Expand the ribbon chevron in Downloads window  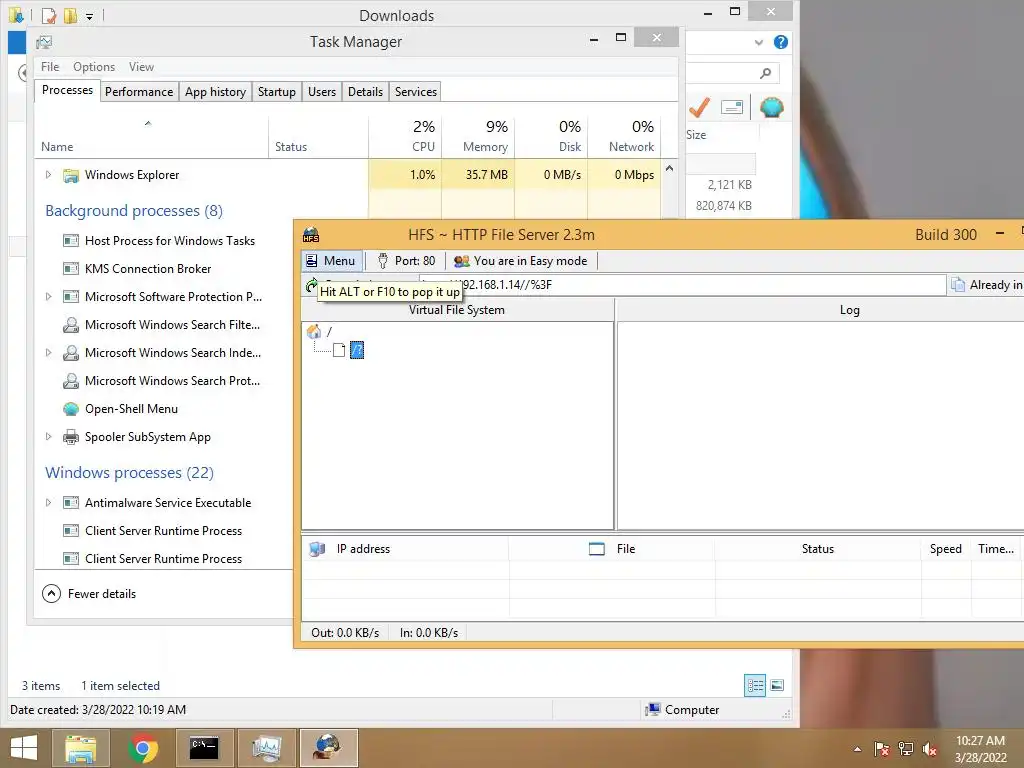point(758,42)
